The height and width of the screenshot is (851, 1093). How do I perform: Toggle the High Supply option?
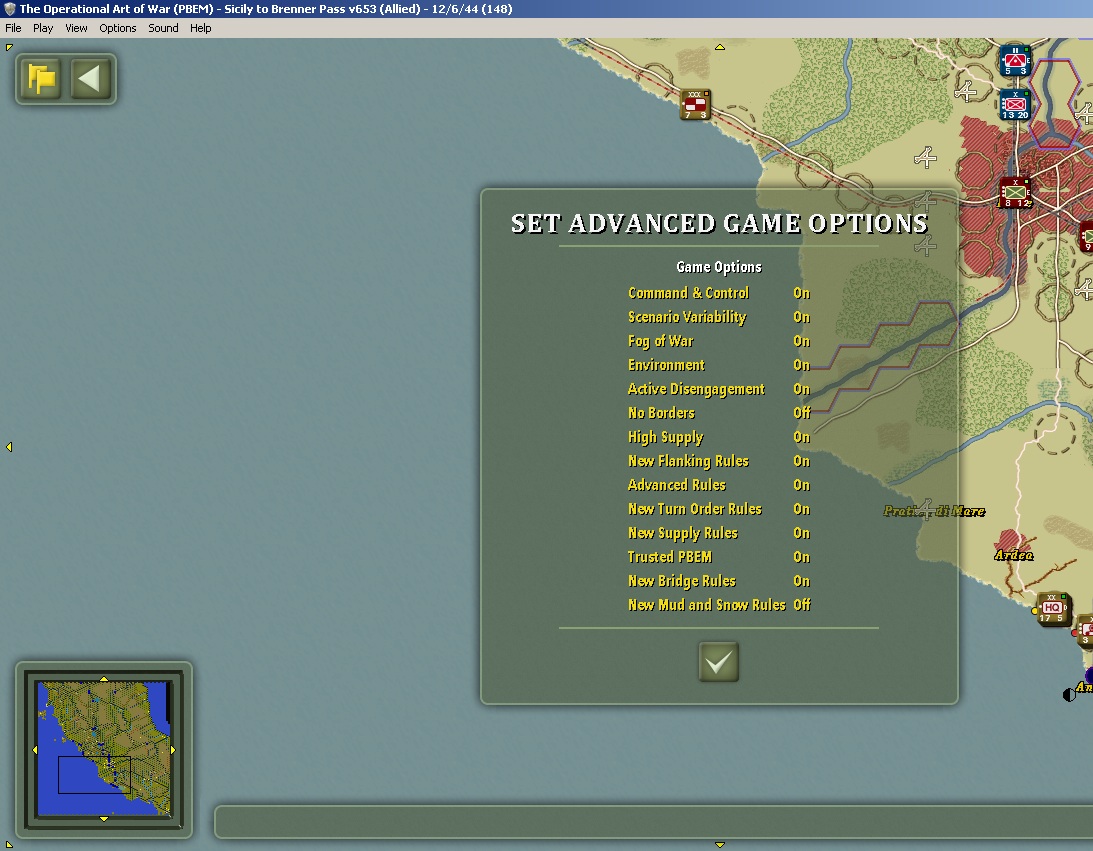click(719, 437)
